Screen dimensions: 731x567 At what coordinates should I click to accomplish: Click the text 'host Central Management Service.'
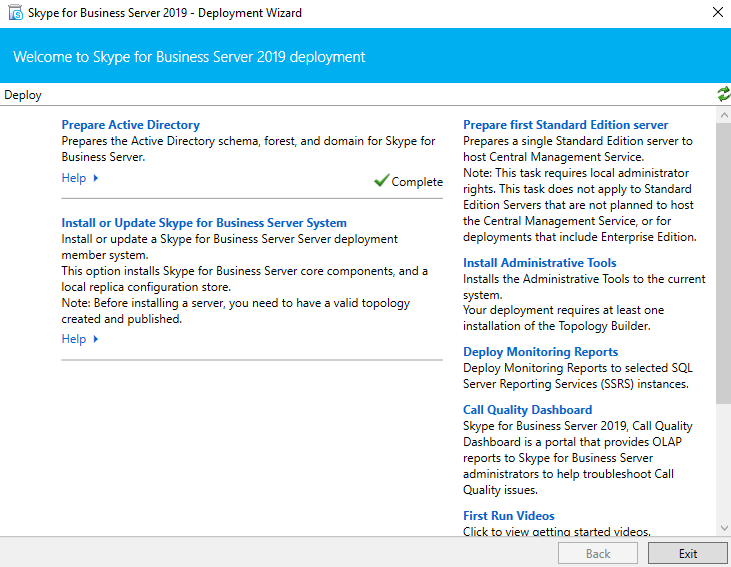click(x=553, y=157)
